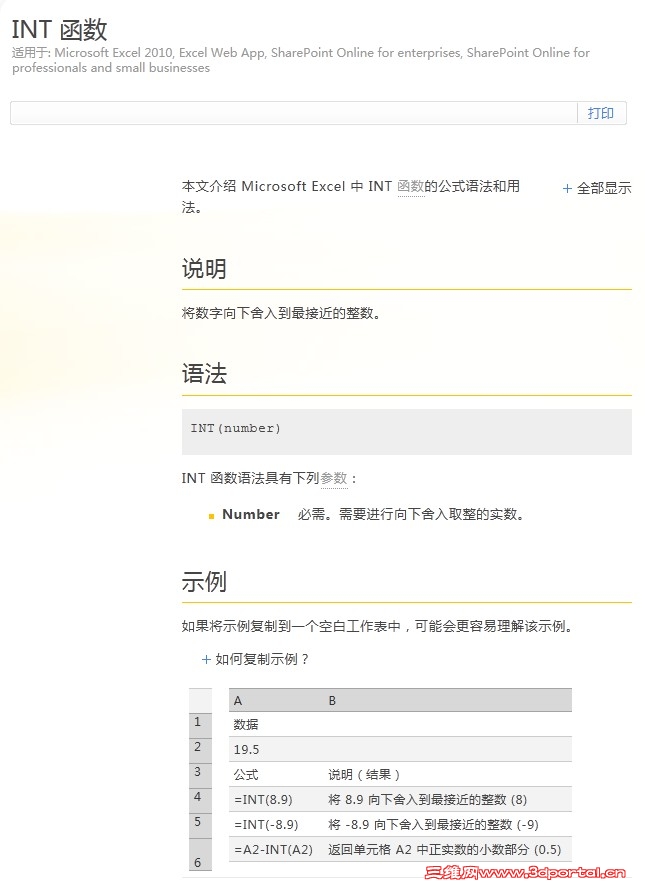Click the =A2-INT(A2) formula cell
This screenshot has height=886, width=645.
tap(274, 850)
